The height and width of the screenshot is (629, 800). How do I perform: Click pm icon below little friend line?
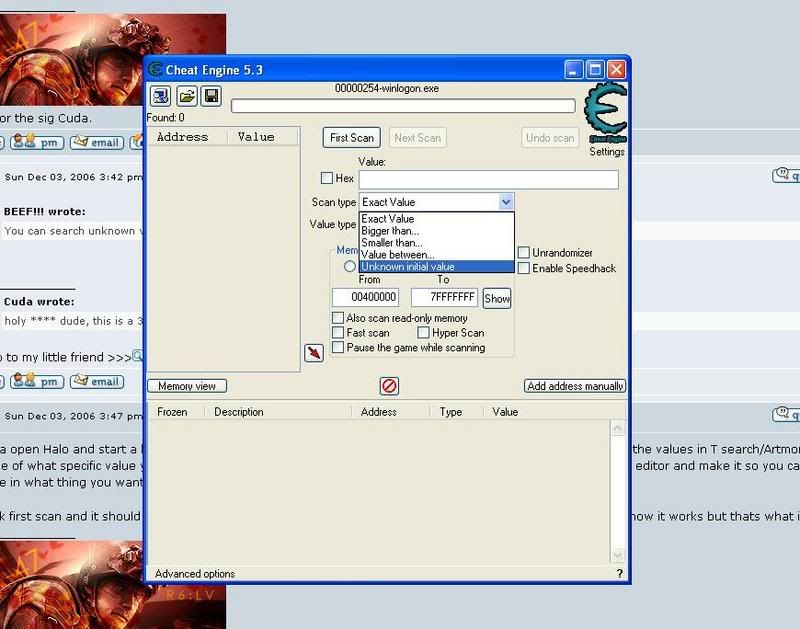point(37,381)
